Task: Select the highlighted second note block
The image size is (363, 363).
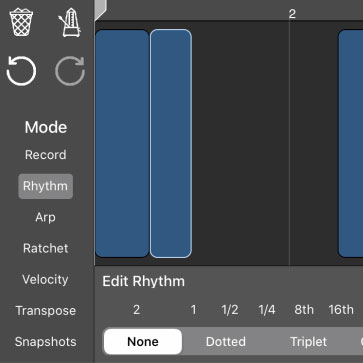Action: (171, 144)
